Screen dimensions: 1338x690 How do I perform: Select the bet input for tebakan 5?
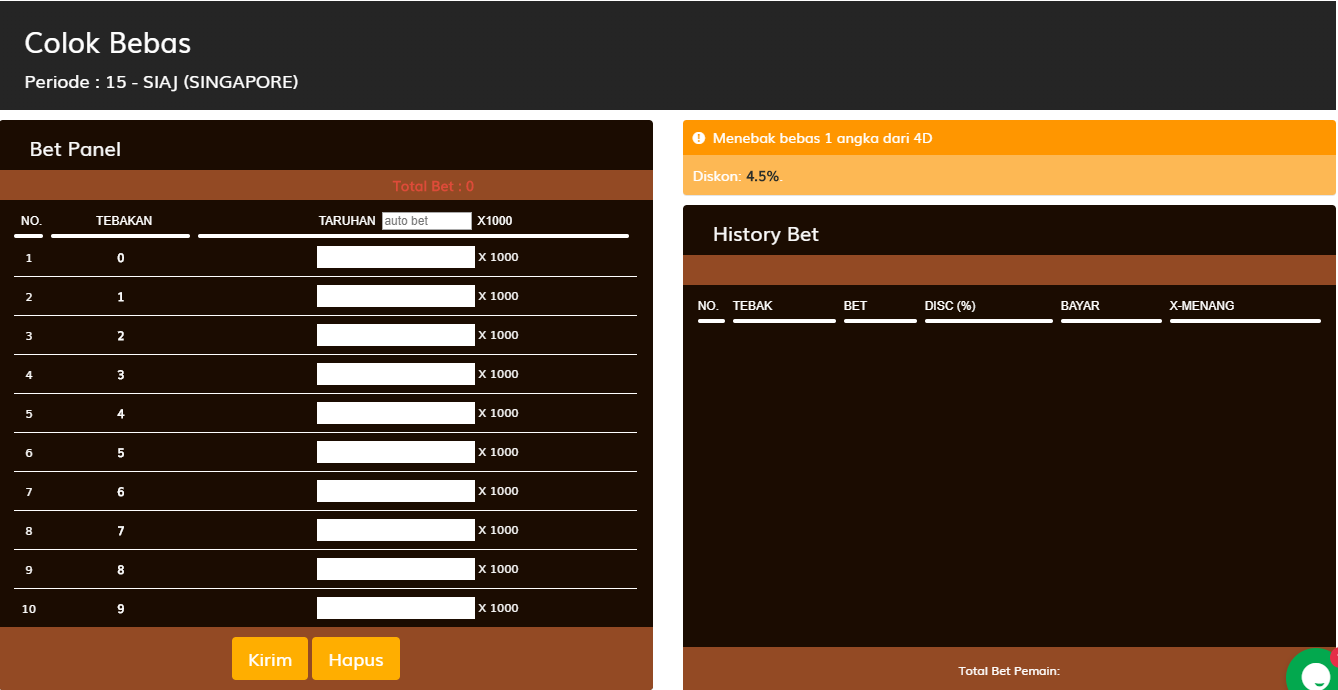click(x=396, y=452)
